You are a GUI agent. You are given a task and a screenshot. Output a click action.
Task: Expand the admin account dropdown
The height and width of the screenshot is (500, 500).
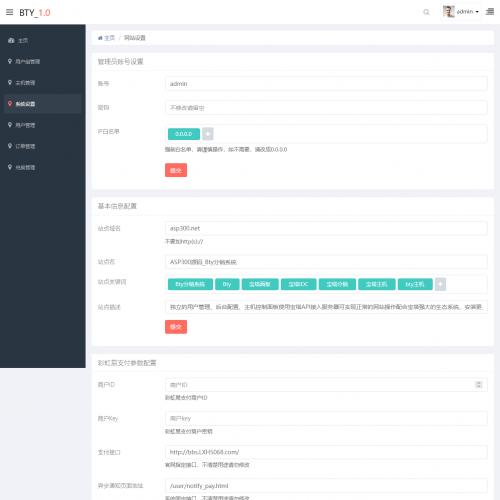(468, 12)
